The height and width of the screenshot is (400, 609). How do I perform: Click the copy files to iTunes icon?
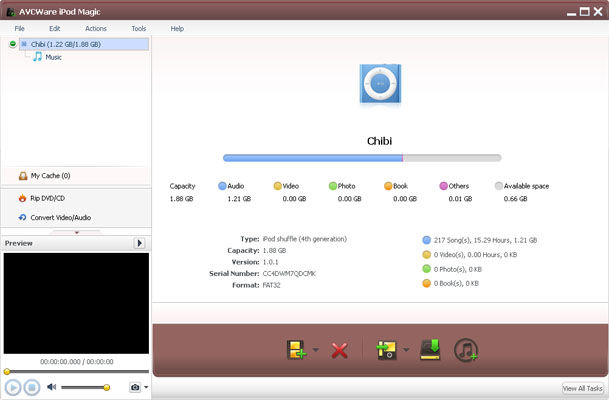click(386, 350)
